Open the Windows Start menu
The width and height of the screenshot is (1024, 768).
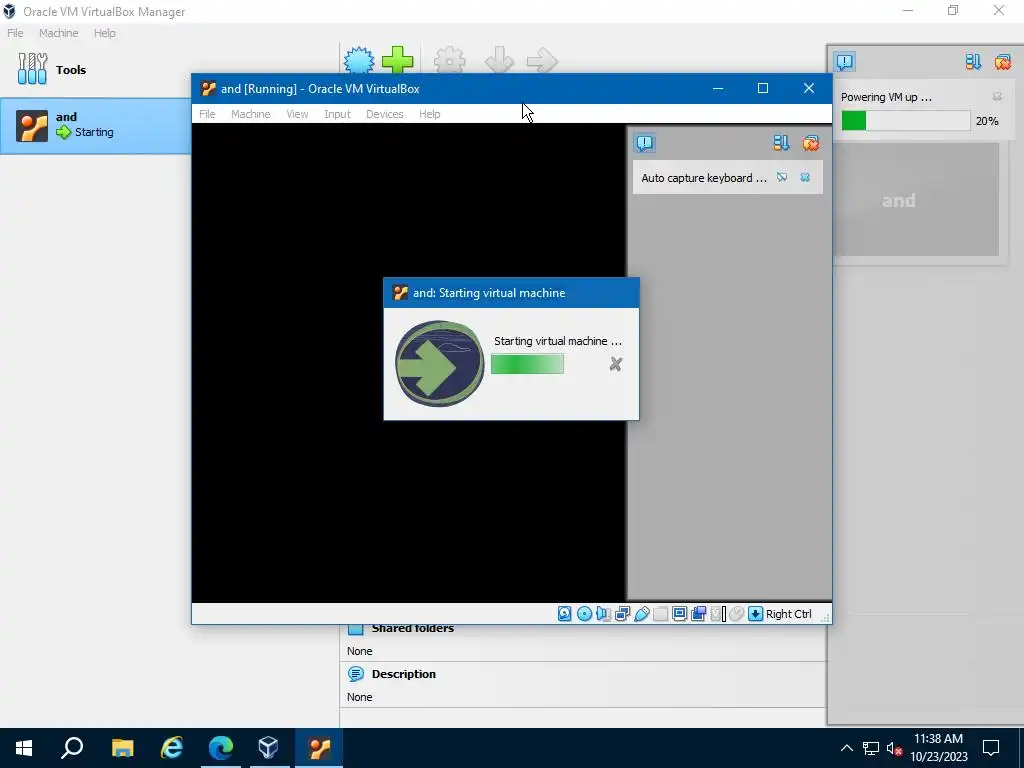pos(24,748)
